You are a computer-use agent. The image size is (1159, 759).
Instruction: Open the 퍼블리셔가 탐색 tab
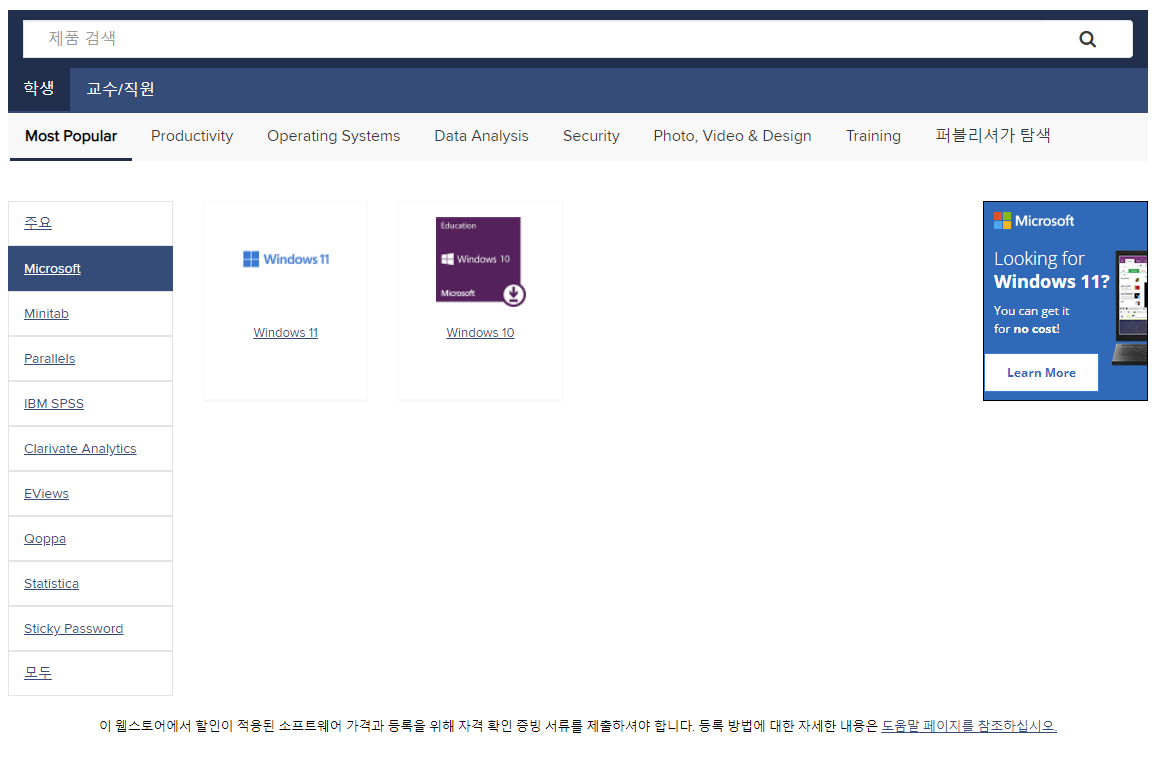click(x=993, y=135)
